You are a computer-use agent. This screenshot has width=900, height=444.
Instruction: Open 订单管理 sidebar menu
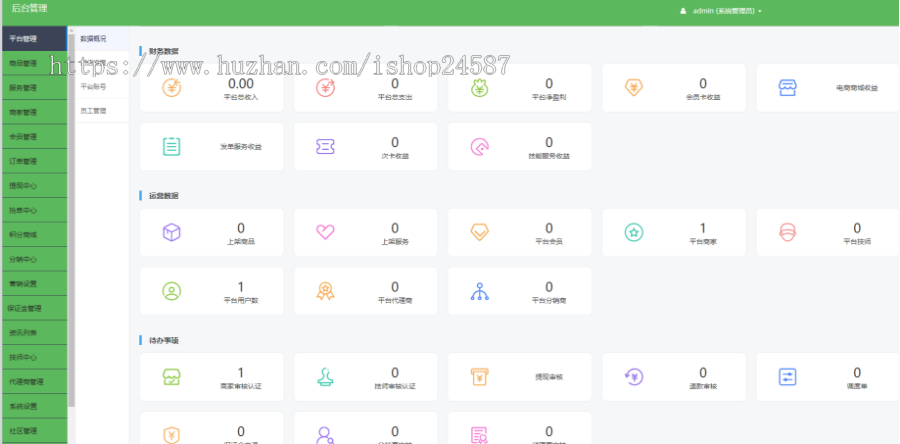(x=34, y=161)
